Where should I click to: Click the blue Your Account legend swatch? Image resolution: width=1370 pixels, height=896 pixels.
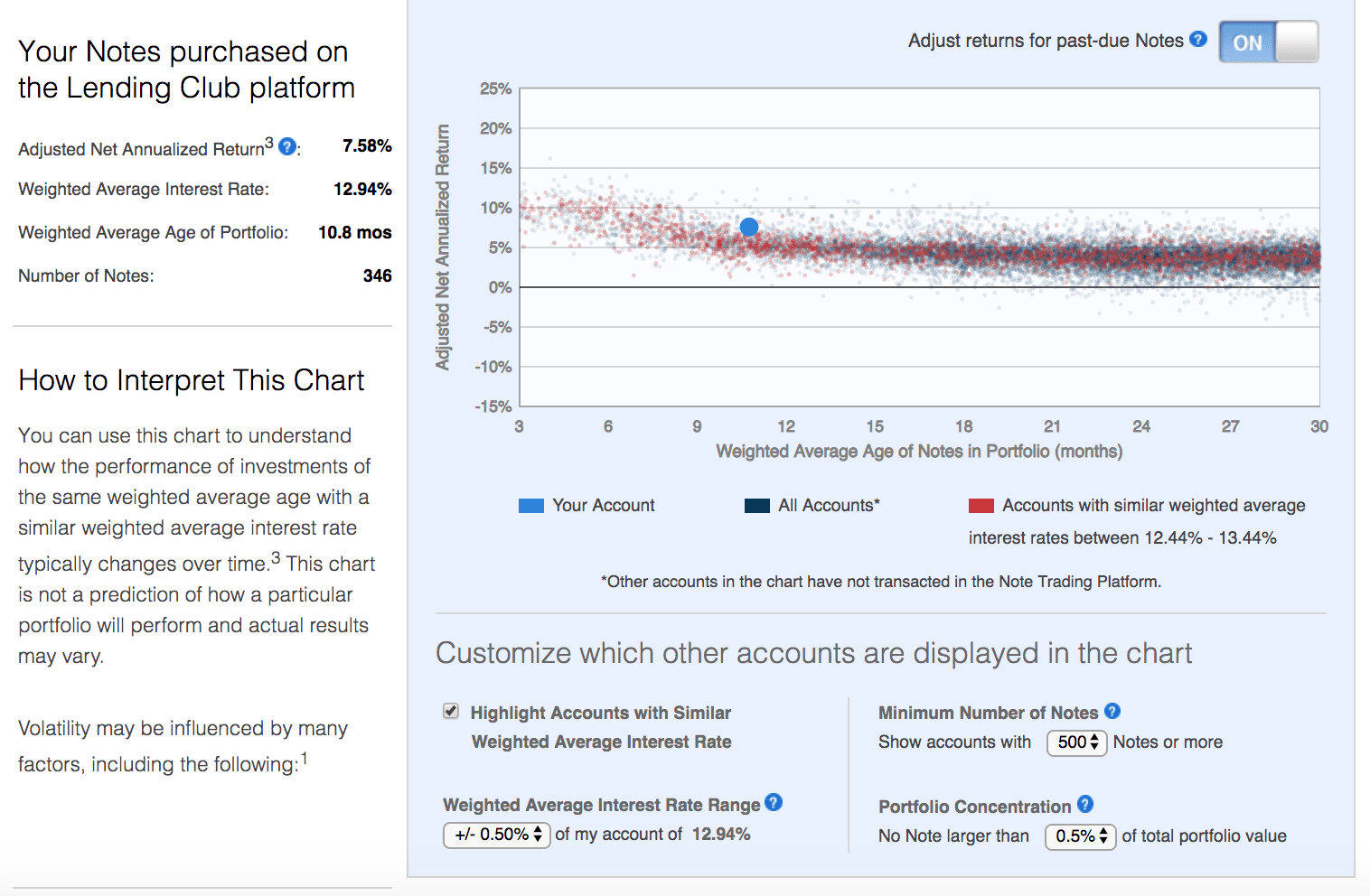point(531,506)
